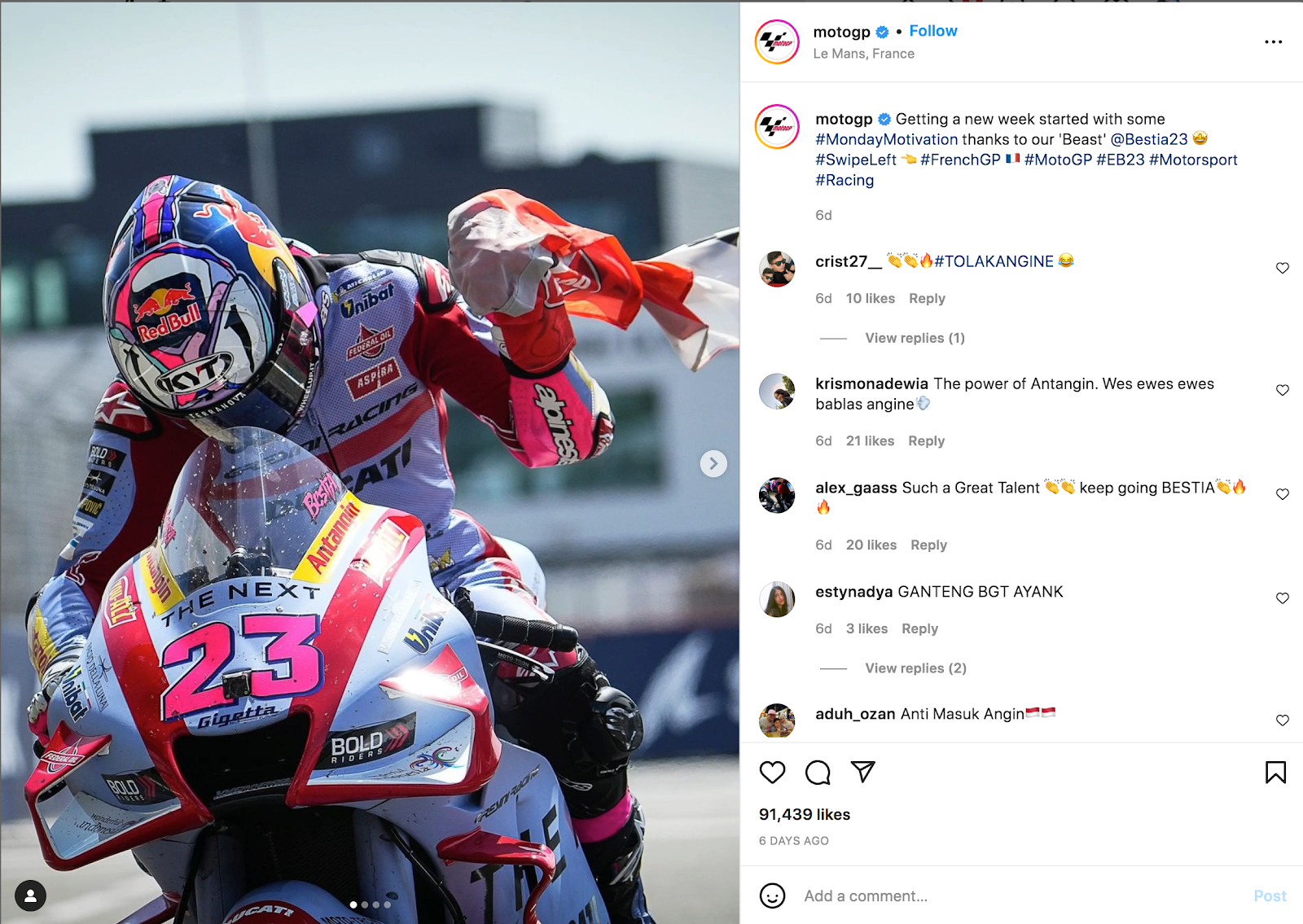Open the #MondayMotivation hashtag
Viewport: 1303px width, 924px height.
tap(887, 139)
